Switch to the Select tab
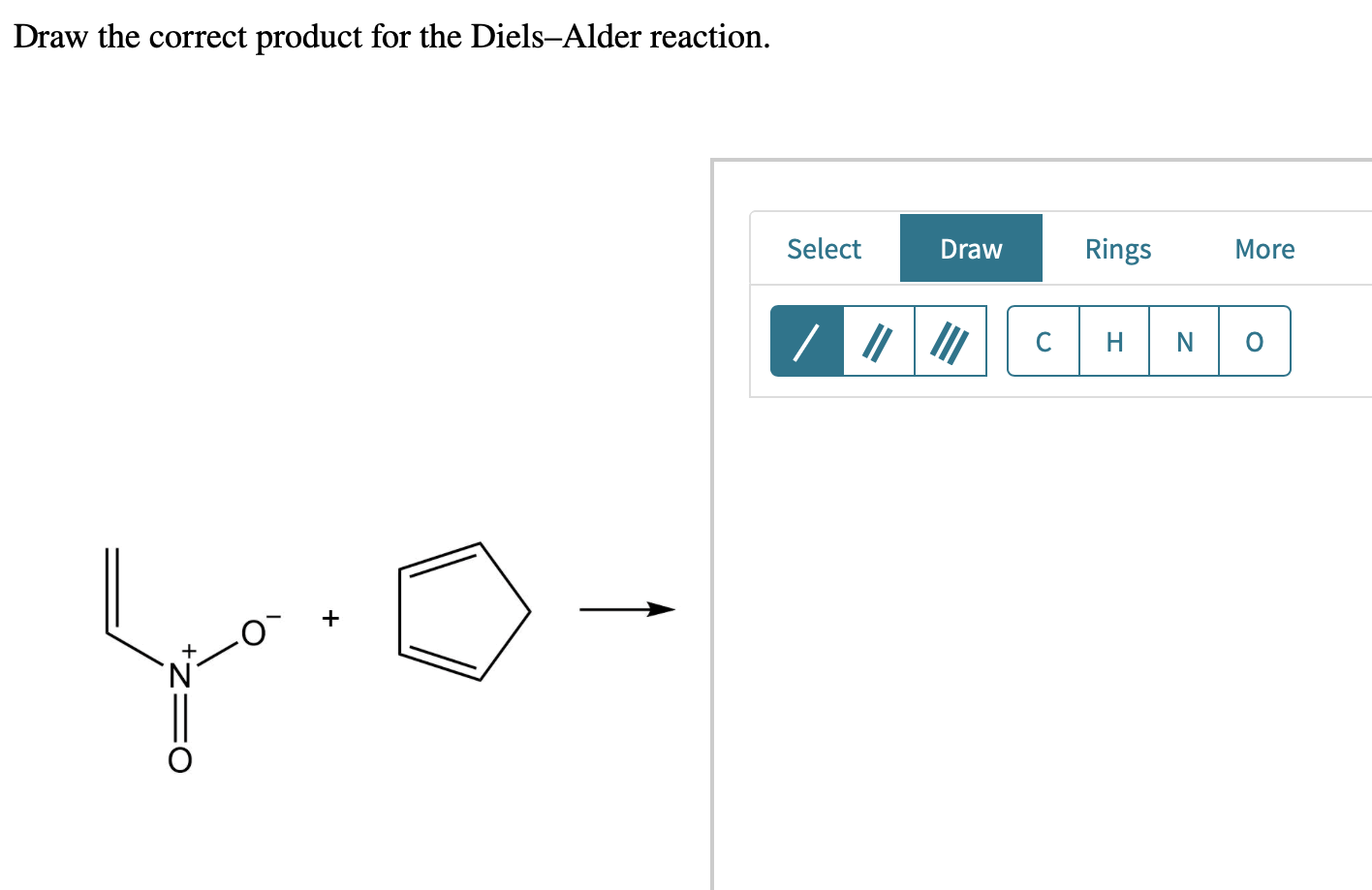Image resolution: width=1372 pixels, height=890 pixels. click(x=825, y=249)
